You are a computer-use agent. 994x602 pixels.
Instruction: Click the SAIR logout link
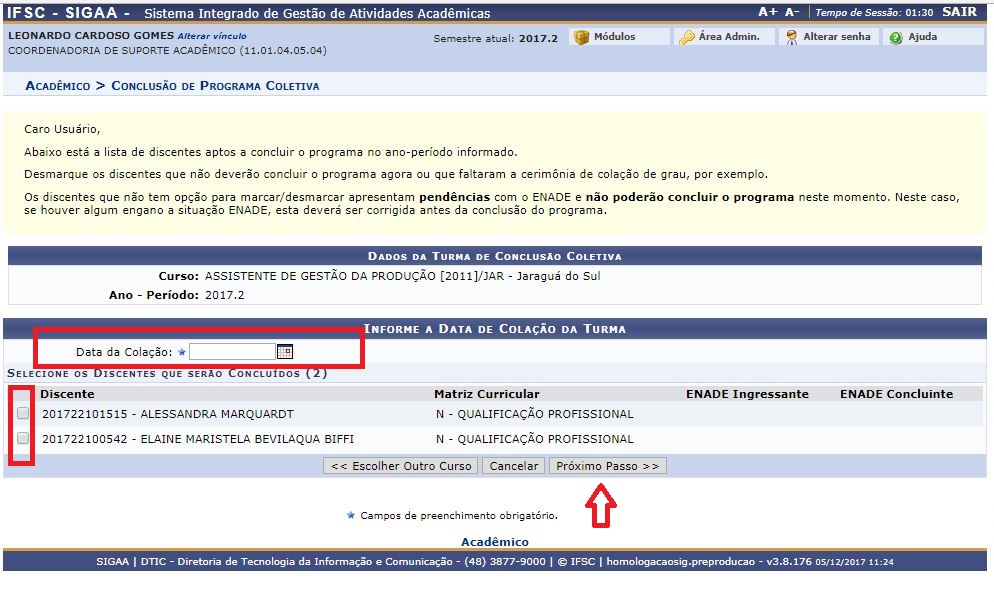[959, 12]
